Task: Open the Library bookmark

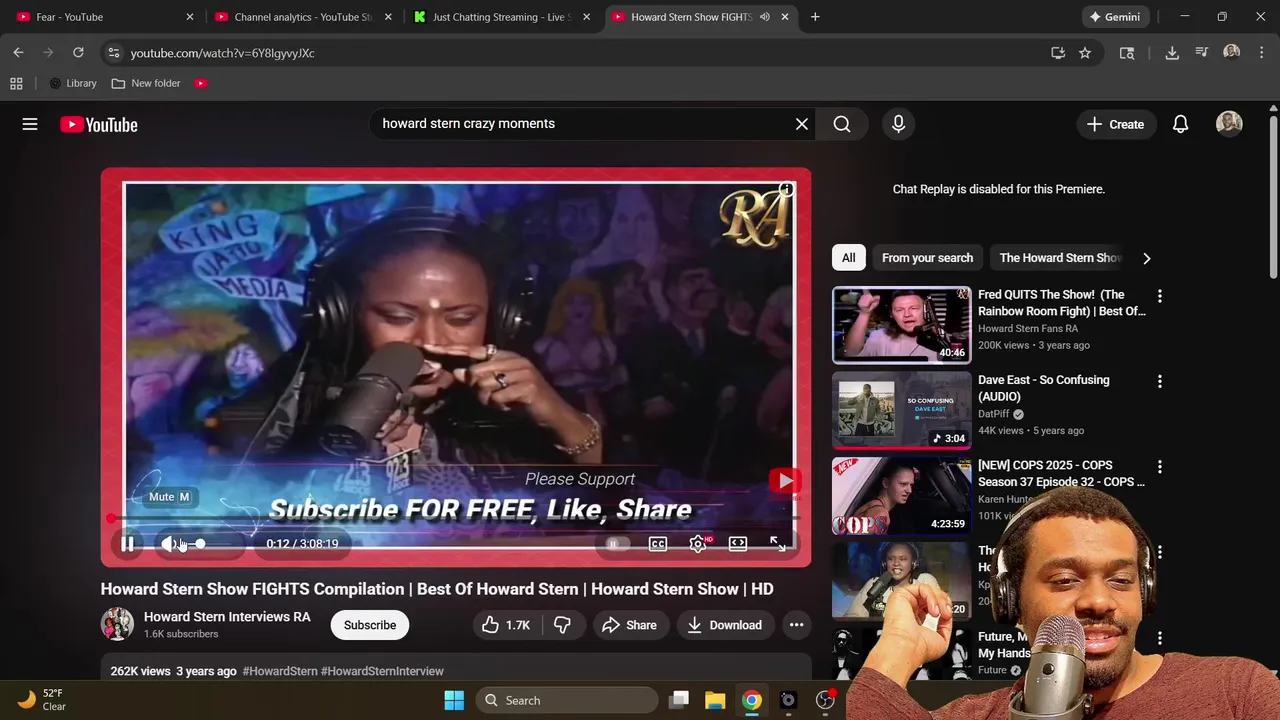Action: 73,84
